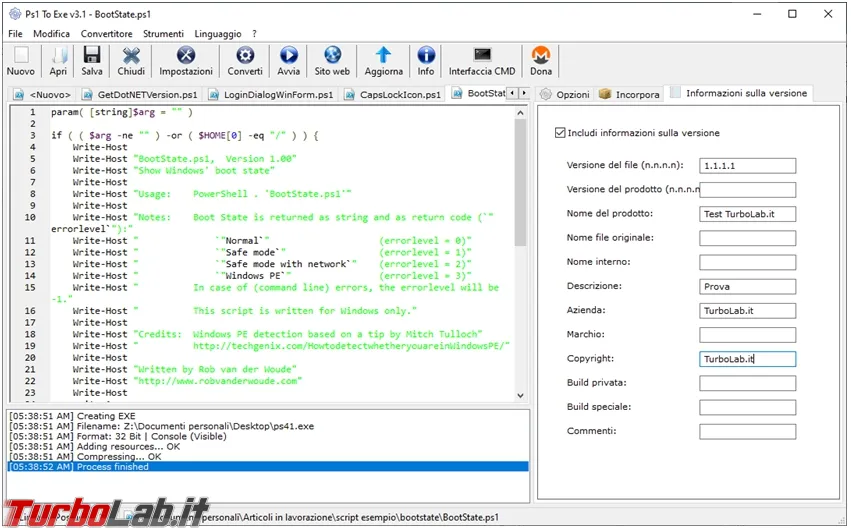Screen dimensions: 851x530
Task: Click the Nome interno field
Action: point(747,263)
